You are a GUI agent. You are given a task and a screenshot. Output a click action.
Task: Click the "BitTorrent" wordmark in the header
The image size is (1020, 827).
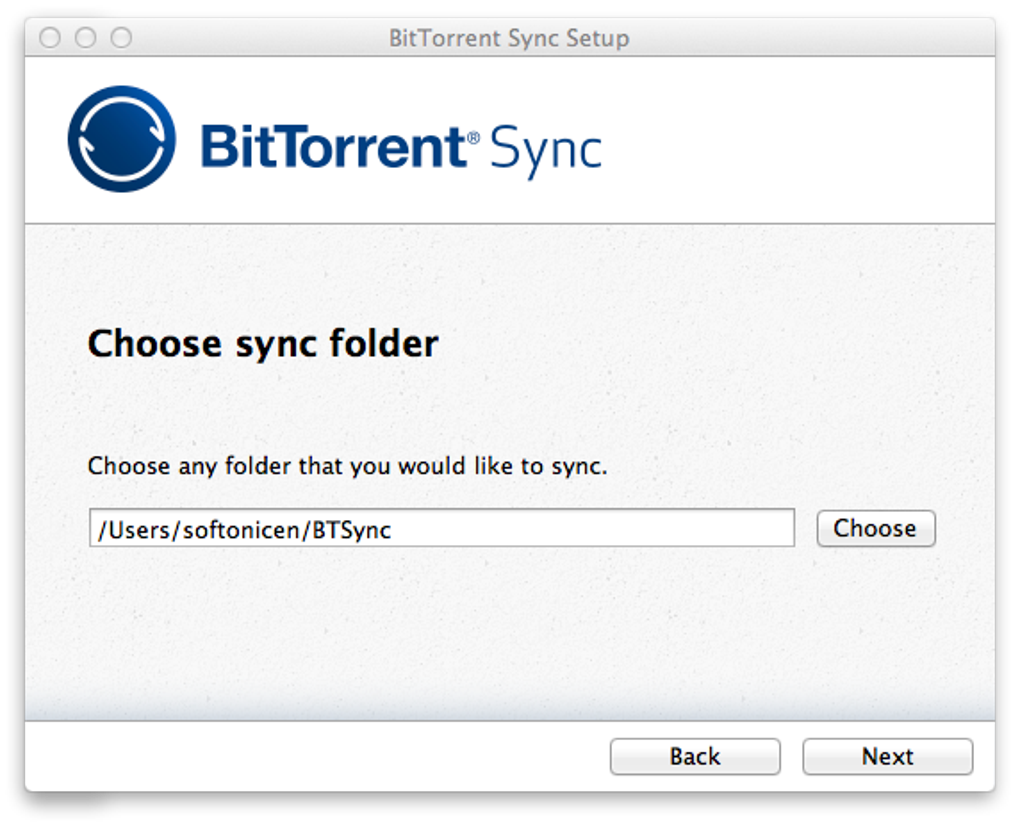[x=333, y=147]
